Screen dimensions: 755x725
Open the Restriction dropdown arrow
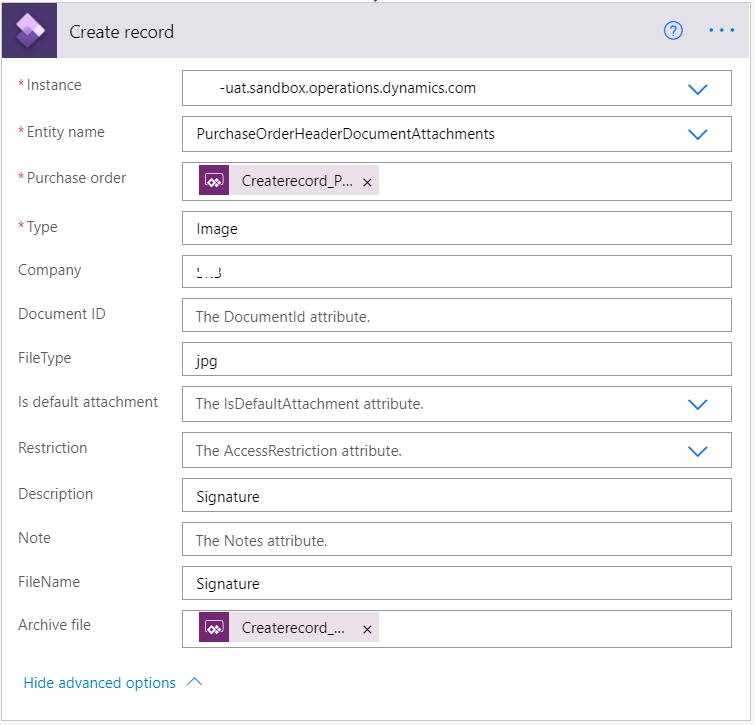tap(697, 451)
